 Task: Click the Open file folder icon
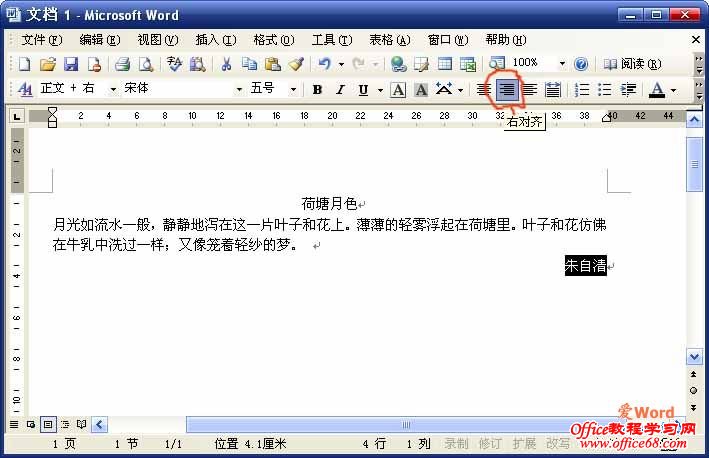coord(47,64)
